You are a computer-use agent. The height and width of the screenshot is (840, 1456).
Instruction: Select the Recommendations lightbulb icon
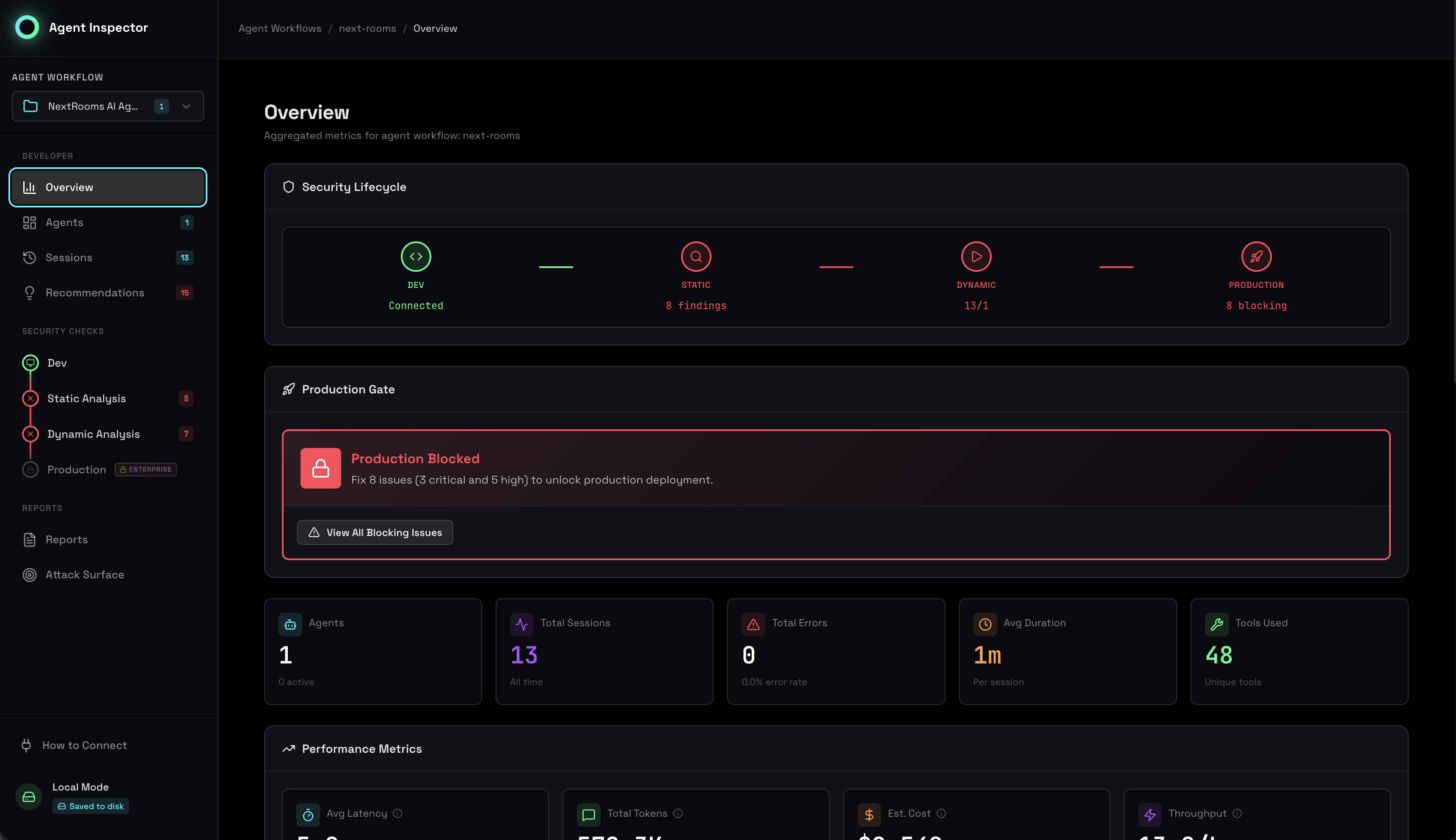(29, 293)
